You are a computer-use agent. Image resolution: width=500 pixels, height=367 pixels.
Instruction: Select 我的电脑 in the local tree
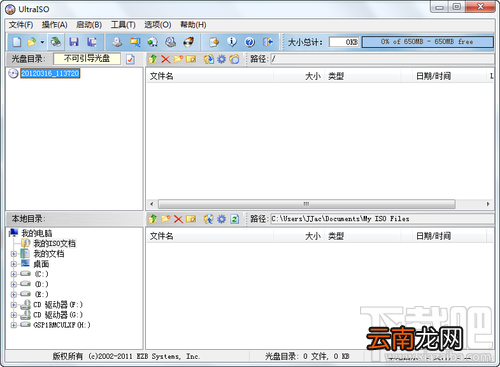click(37, 233)
